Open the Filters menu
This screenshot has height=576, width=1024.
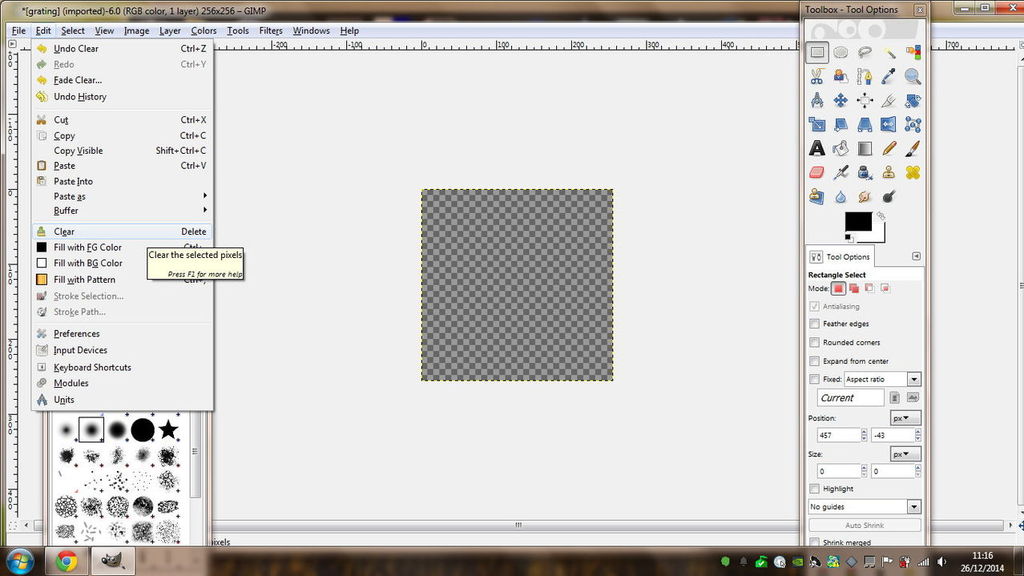[x=270, y=31]
